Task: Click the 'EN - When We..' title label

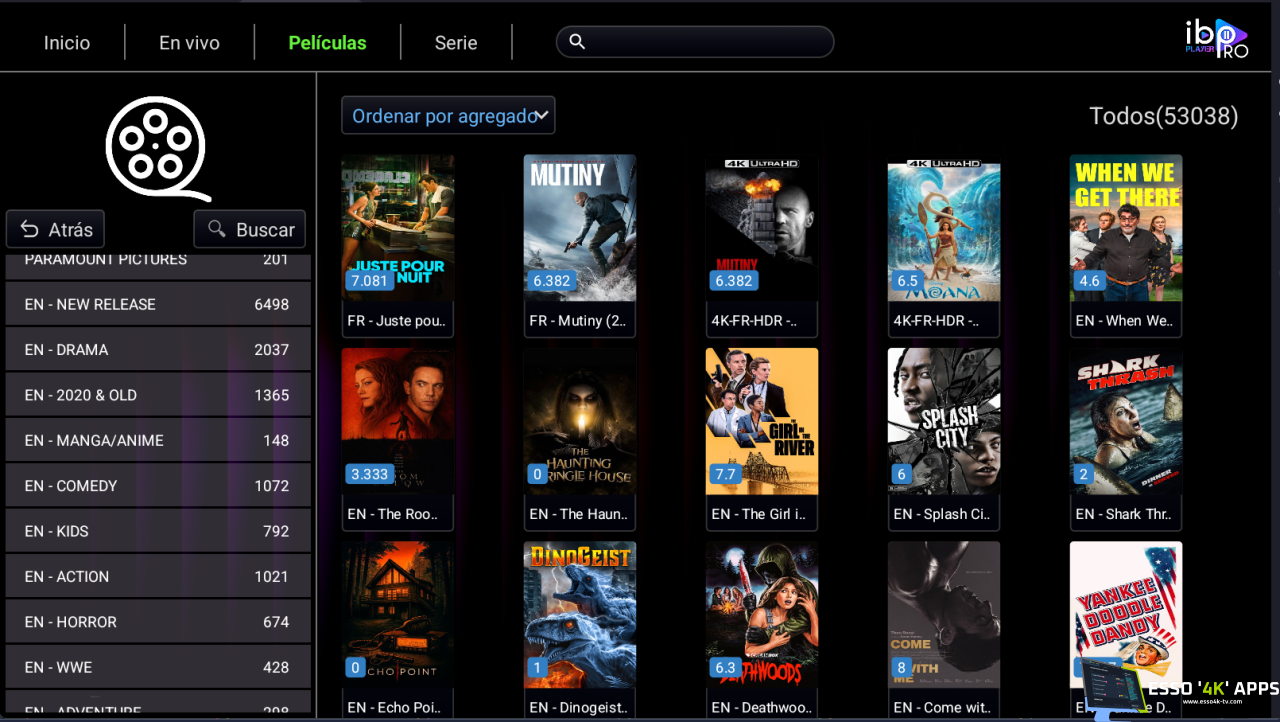Action: point(1126,321)
